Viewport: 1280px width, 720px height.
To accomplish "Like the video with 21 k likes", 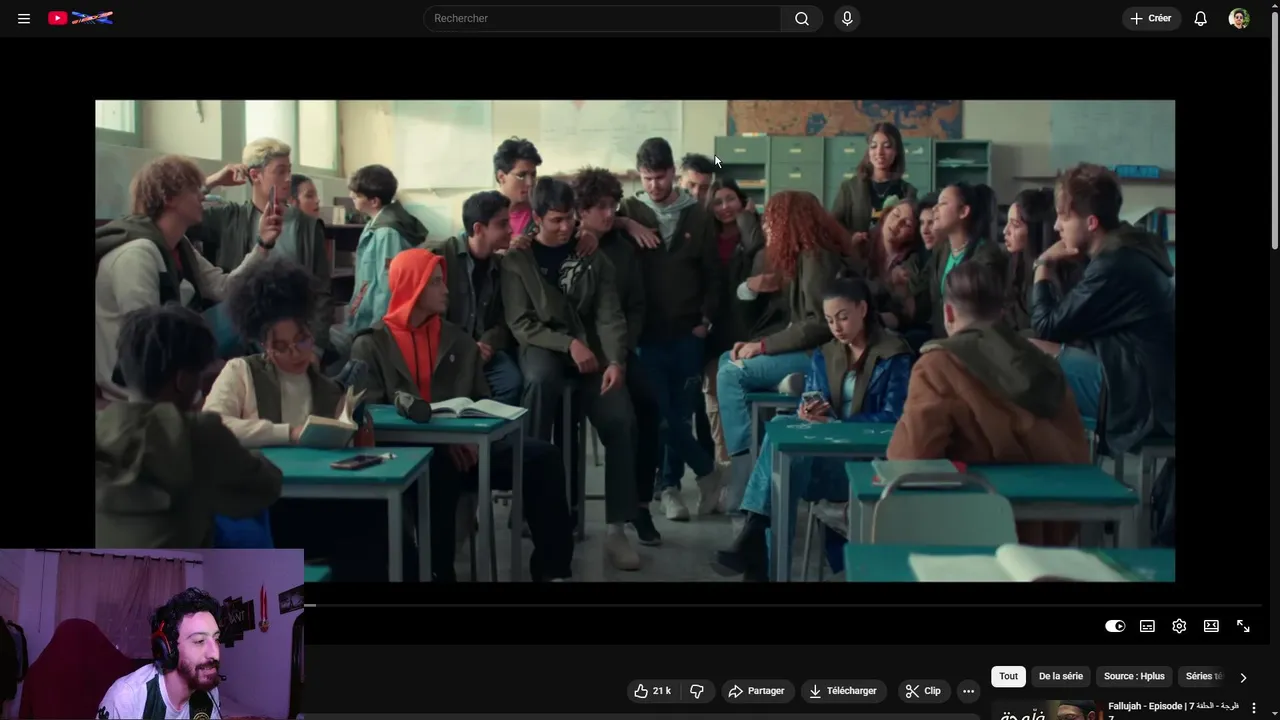I will click(652, 691).
